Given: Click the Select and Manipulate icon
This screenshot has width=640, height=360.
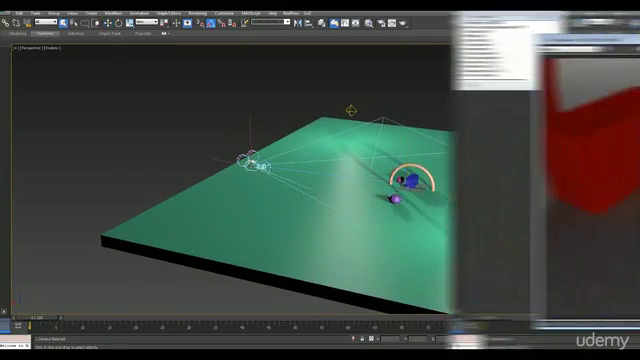Looking at the screenshot, I should (x=176, y=23).
